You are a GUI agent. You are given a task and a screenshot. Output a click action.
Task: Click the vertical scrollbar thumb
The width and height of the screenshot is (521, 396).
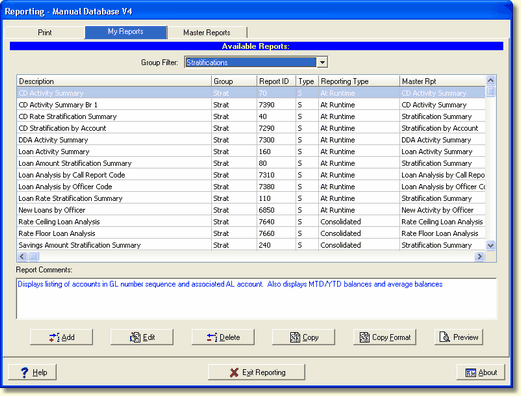click(490, 91)
